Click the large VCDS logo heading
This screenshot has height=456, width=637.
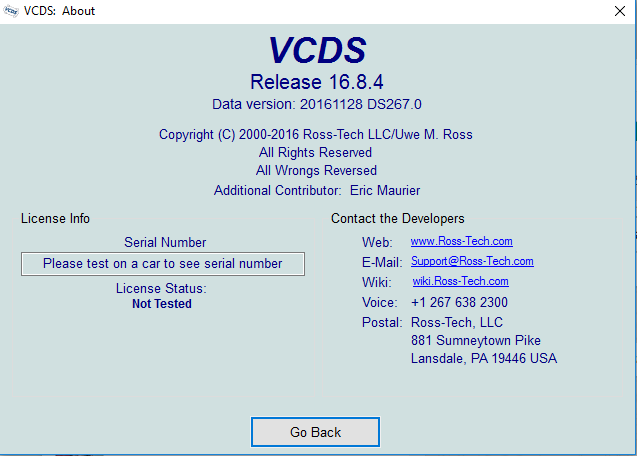point(317,50)
